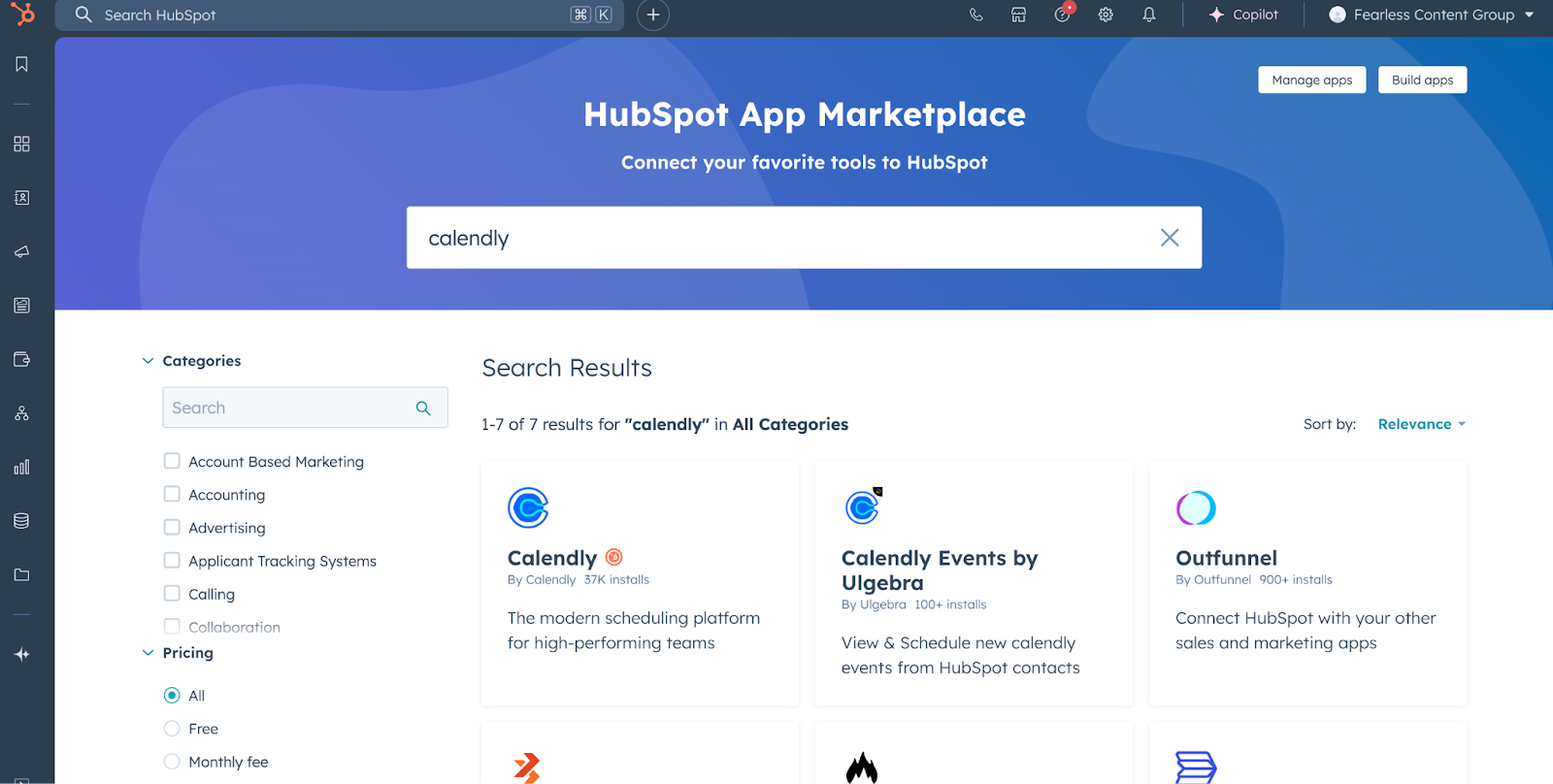Open the Commerce wallet icon in sidebar
This screenshot has width=1553, height=784.
(x=21, y=359)
